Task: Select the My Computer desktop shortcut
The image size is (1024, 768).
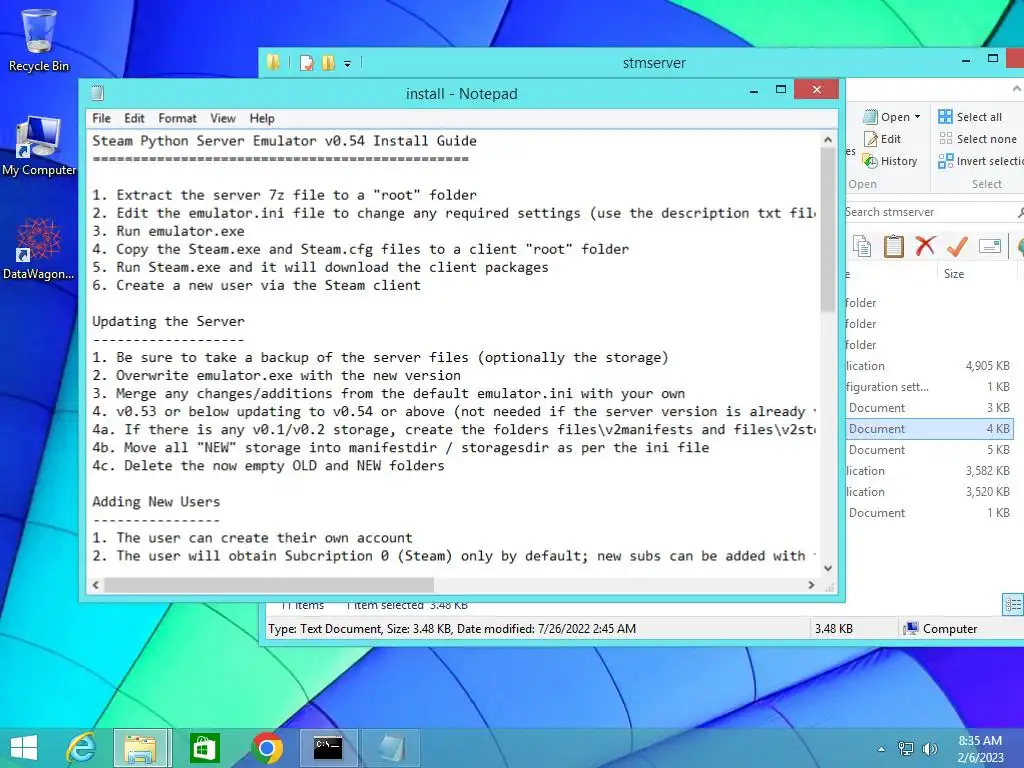Action: [x=39, y=146]
